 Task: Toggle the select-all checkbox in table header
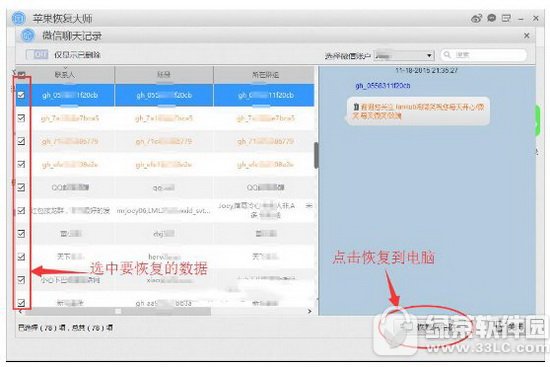(21, 74)
